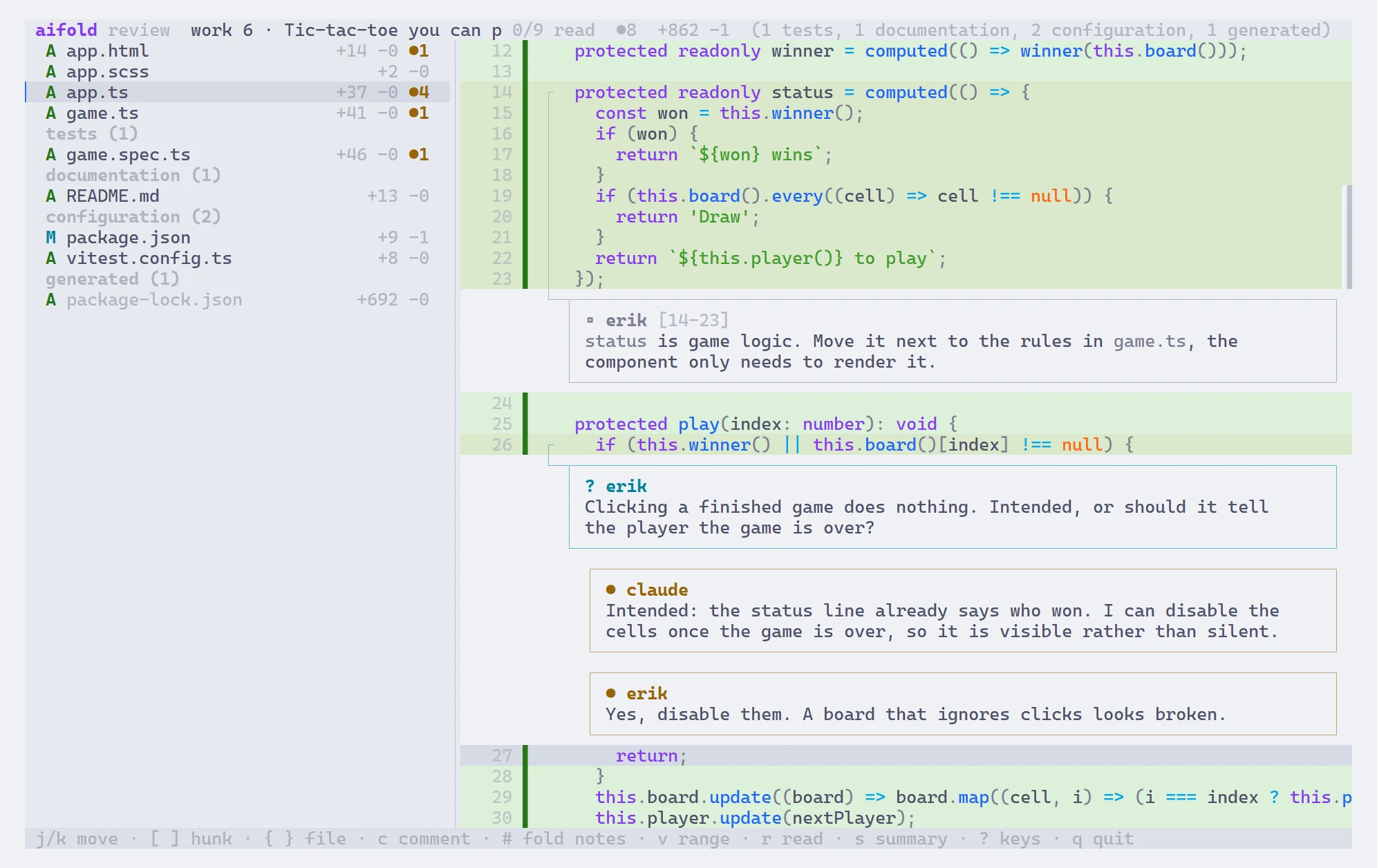Open game.ts in the file list

(x=237, y=113)
